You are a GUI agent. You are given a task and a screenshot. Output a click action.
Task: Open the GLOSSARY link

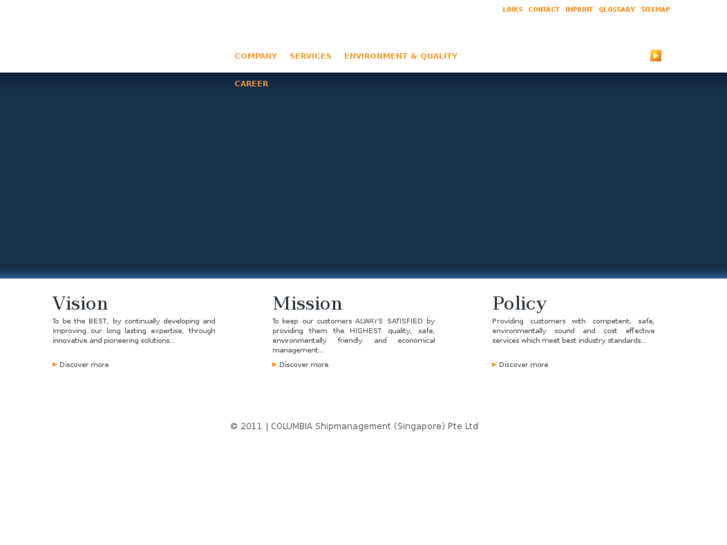[x=617, y=9]
